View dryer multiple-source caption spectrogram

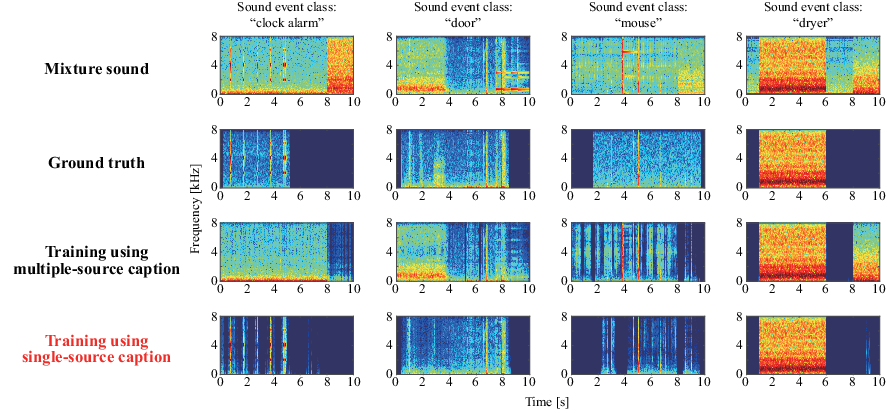[x=813, y=252]
